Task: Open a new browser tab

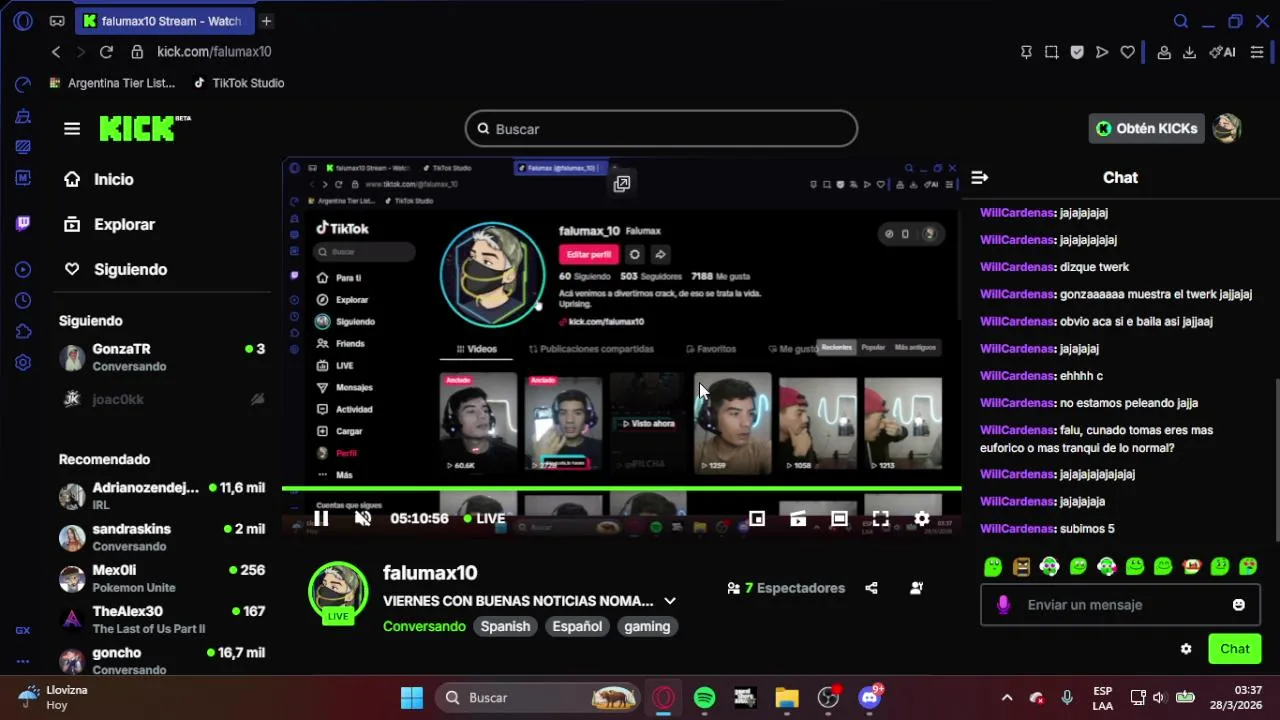Action: (x=266, y=21)
